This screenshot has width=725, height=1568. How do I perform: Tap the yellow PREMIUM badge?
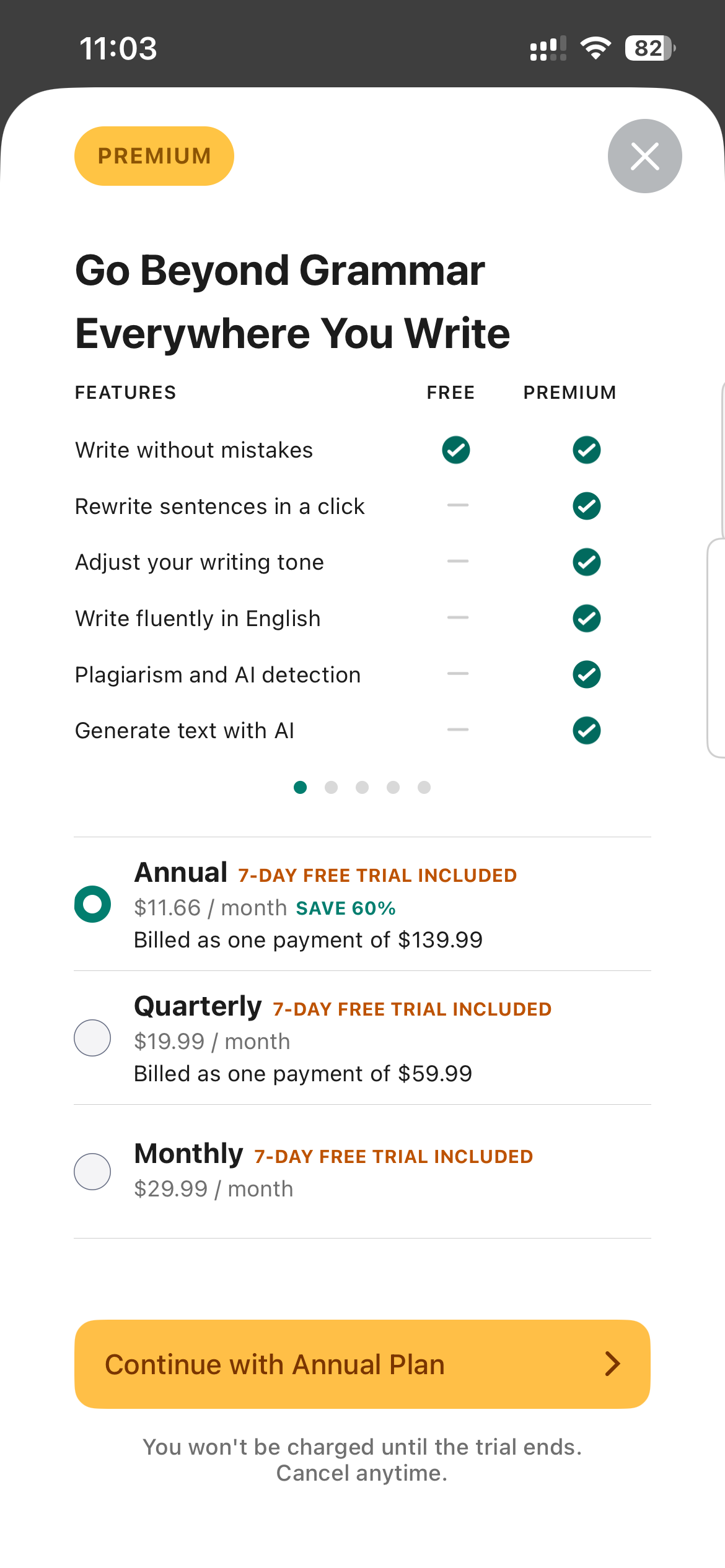(x=154, y=156)
